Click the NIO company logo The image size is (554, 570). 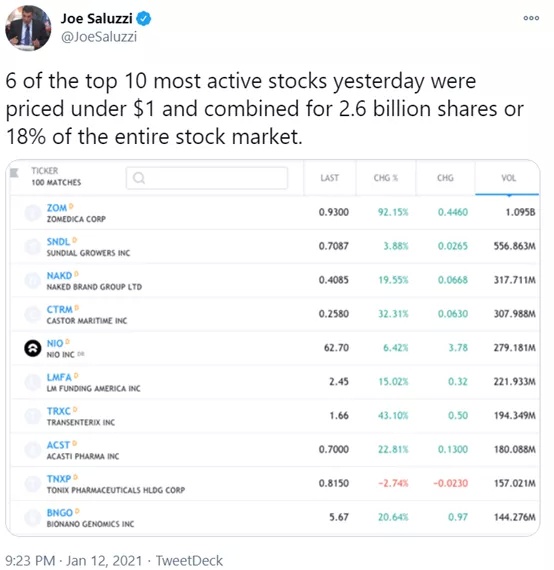click(x=33, y=348)
